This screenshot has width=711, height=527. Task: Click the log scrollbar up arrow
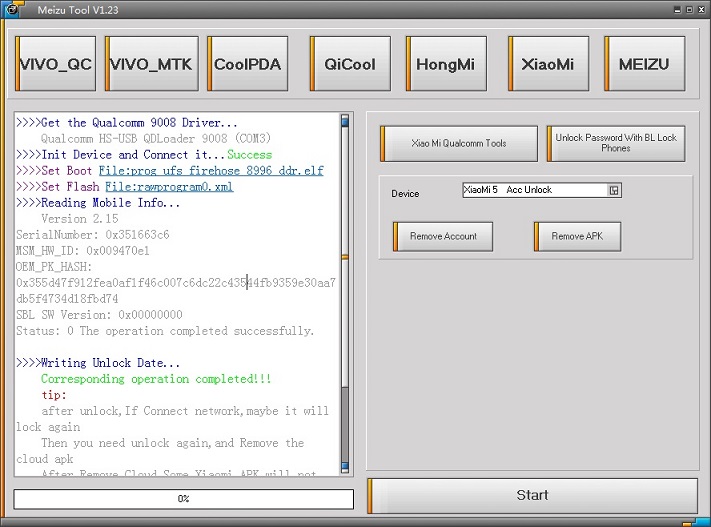click(x=345, y=121)
